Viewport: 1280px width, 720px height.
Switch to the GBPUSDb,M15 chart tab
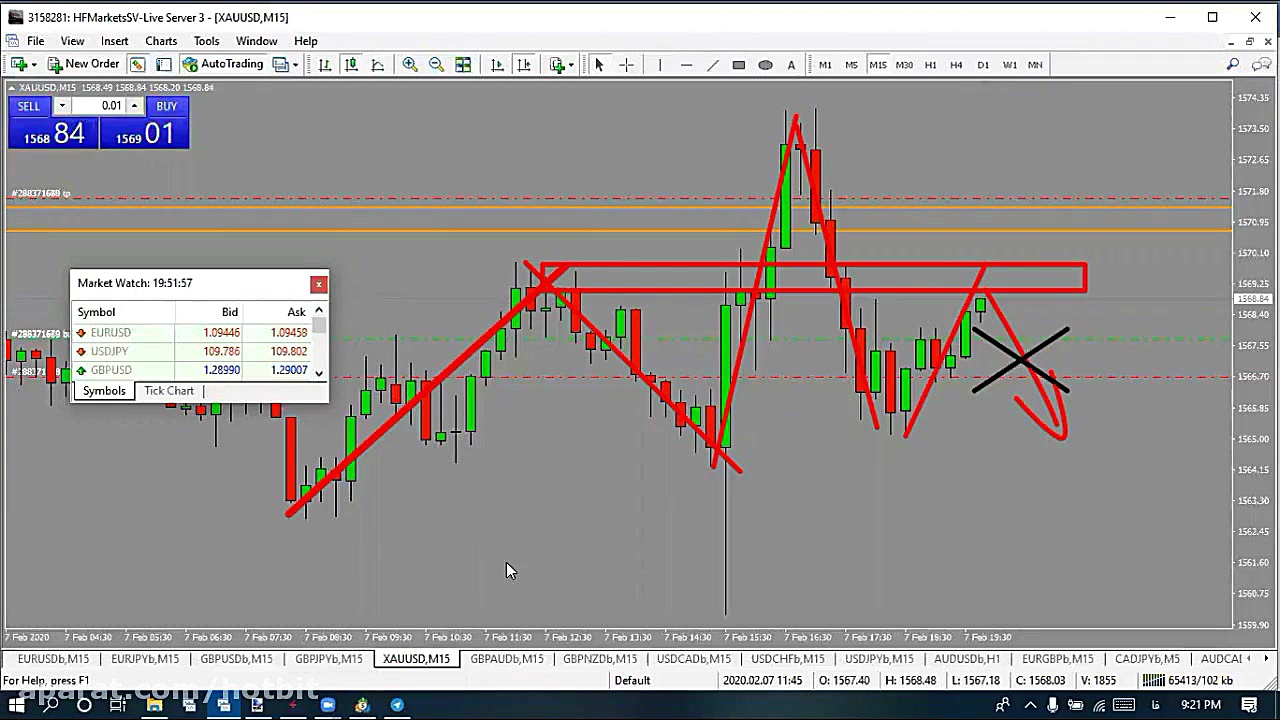(236, 659)
